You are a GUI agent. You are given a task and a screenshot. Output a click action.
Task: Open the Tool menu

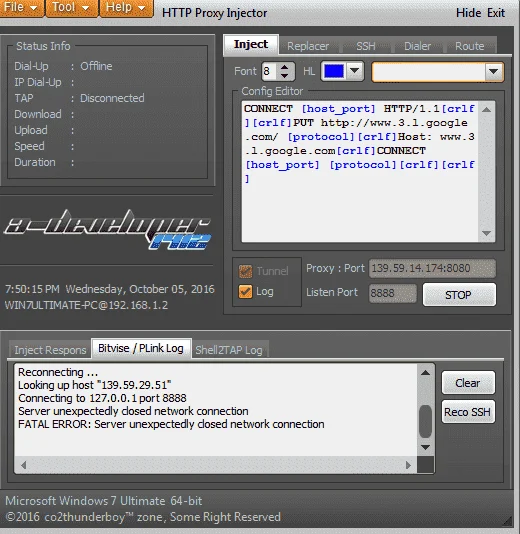[72, 7]
